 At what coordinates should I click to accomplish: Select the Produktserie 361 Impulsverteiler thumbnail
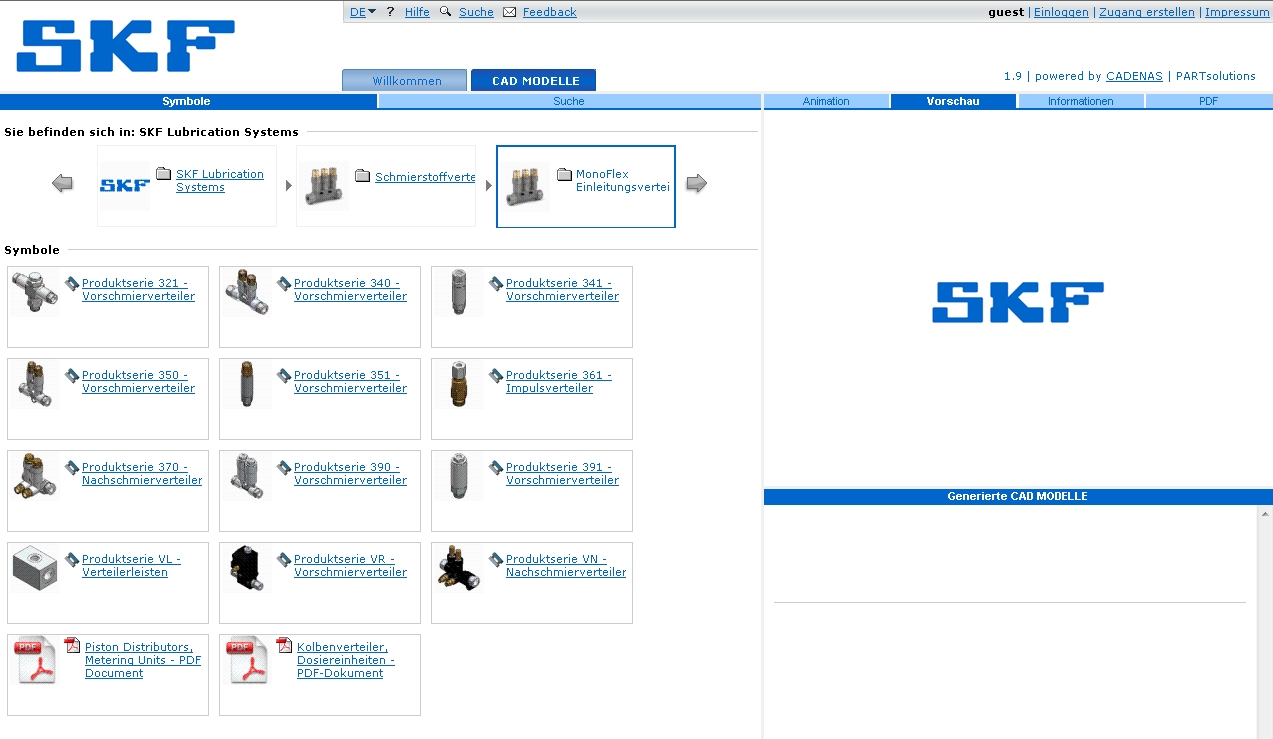(460, 384)
